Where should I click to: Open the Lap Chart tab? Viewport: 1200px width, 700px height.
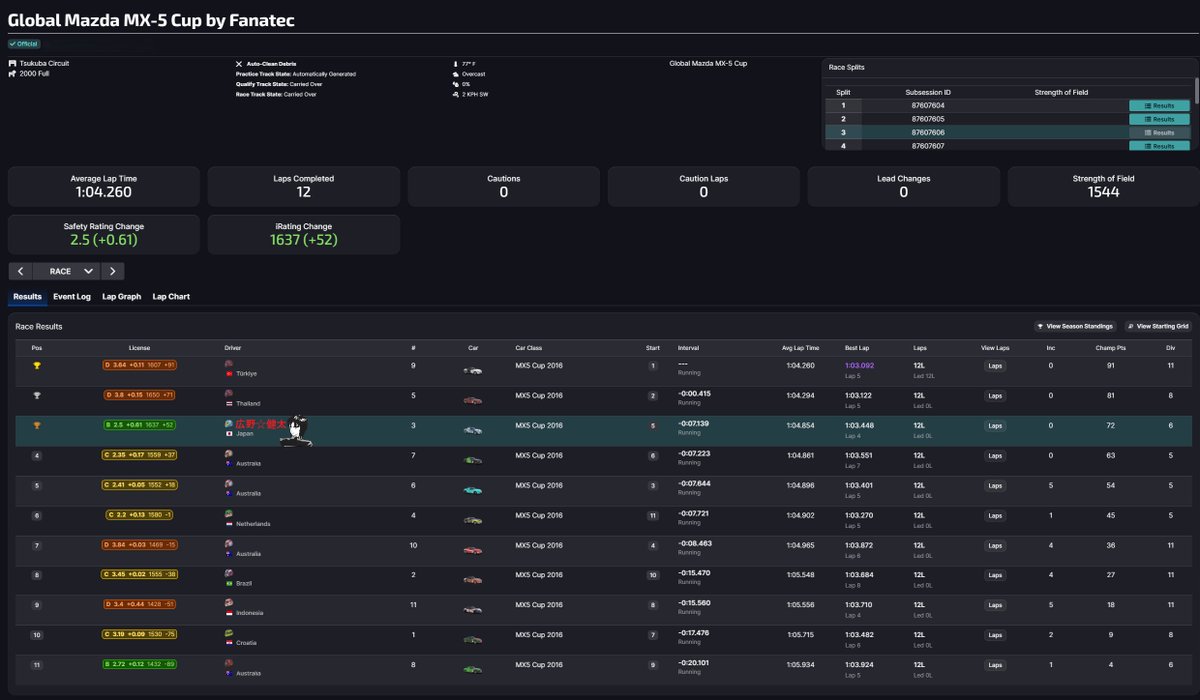pos(171,297)
